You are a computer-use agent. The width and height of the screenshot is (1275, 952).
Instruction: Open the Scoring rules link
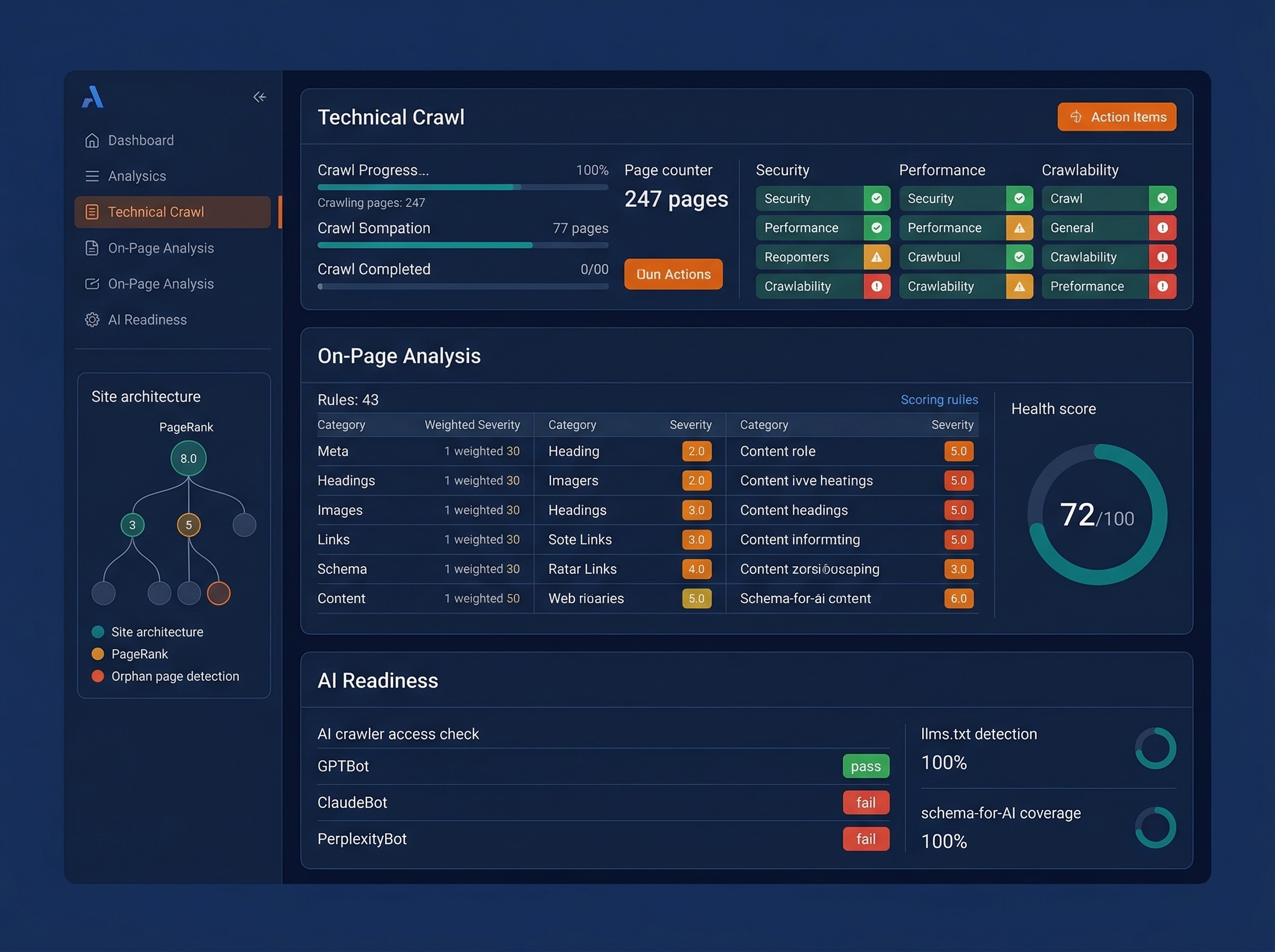(939, 399)
